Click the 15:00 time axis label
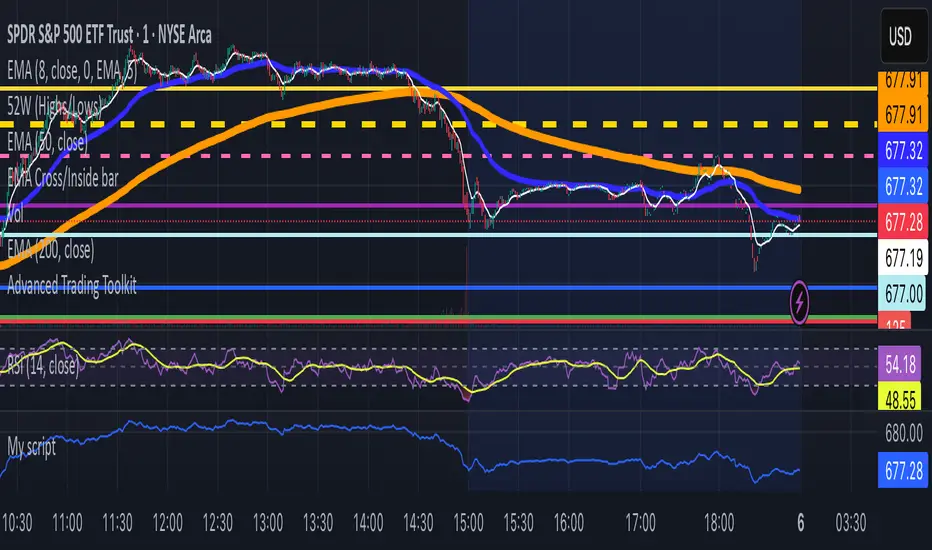Viewport: 932px width, 550px height. click(x=468, y=523)
